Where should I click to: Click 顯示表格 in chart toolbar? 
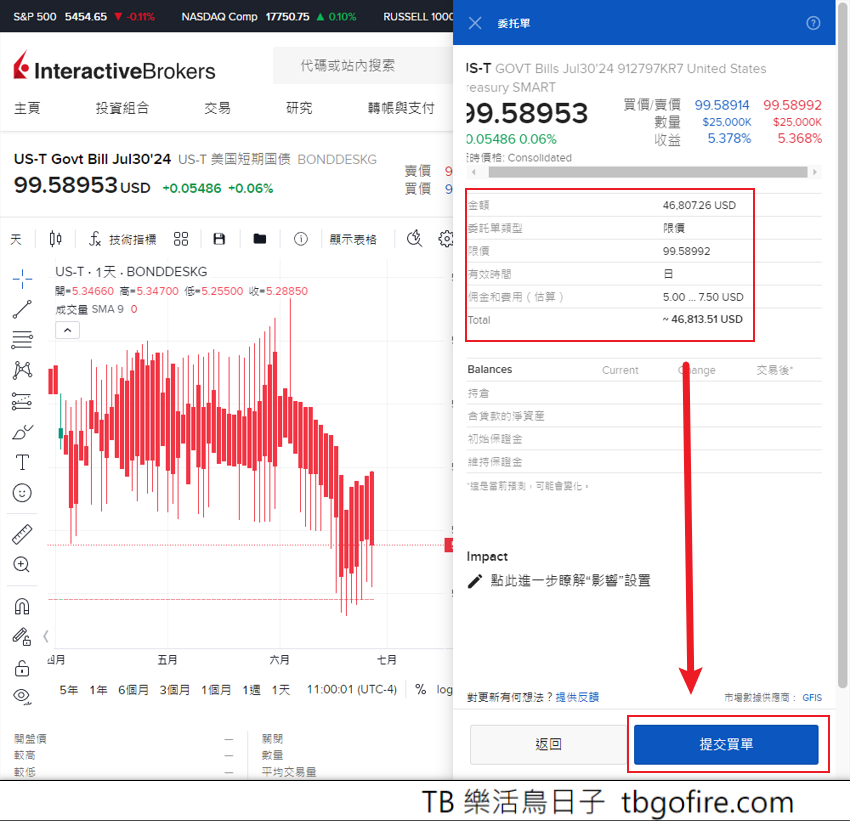(353, 239)
